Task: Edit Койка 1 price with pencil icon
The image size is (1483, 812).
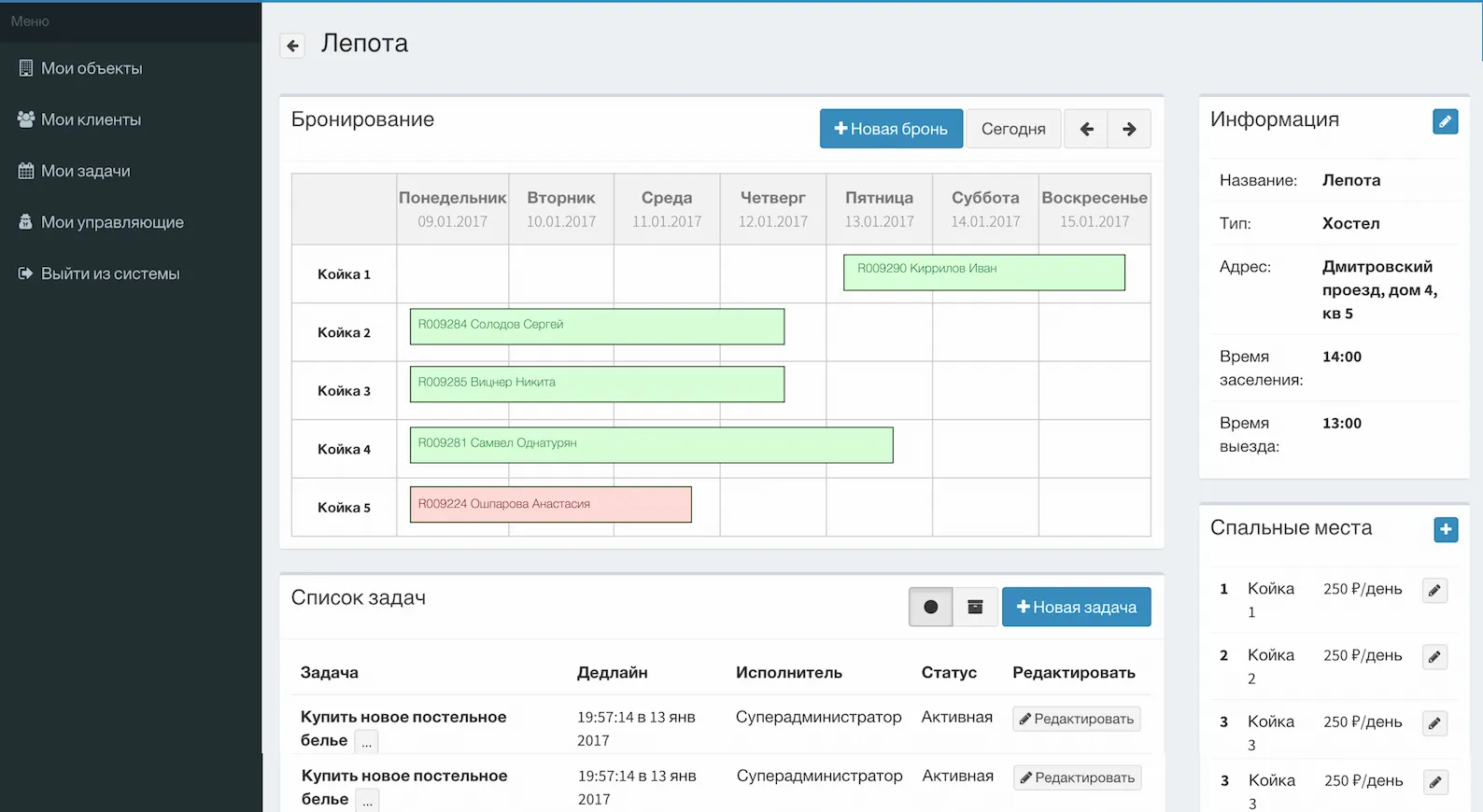Action: (x=1434, y=590)
